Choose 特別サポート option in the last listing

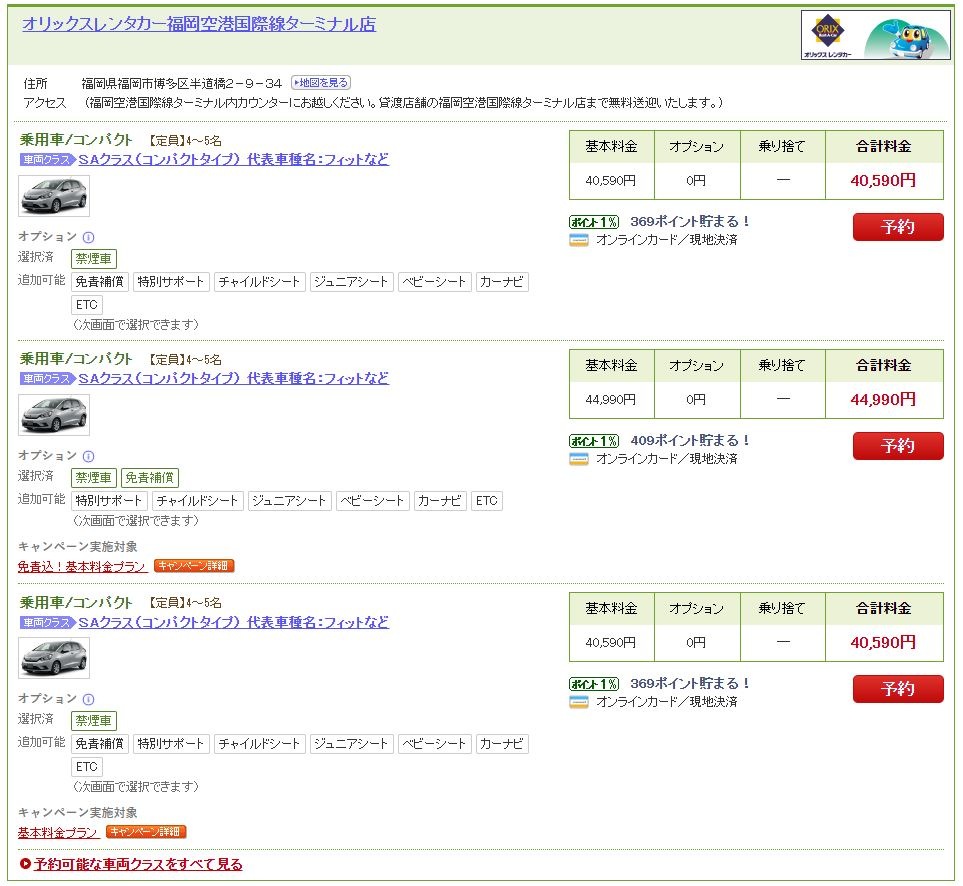[171, 744]
